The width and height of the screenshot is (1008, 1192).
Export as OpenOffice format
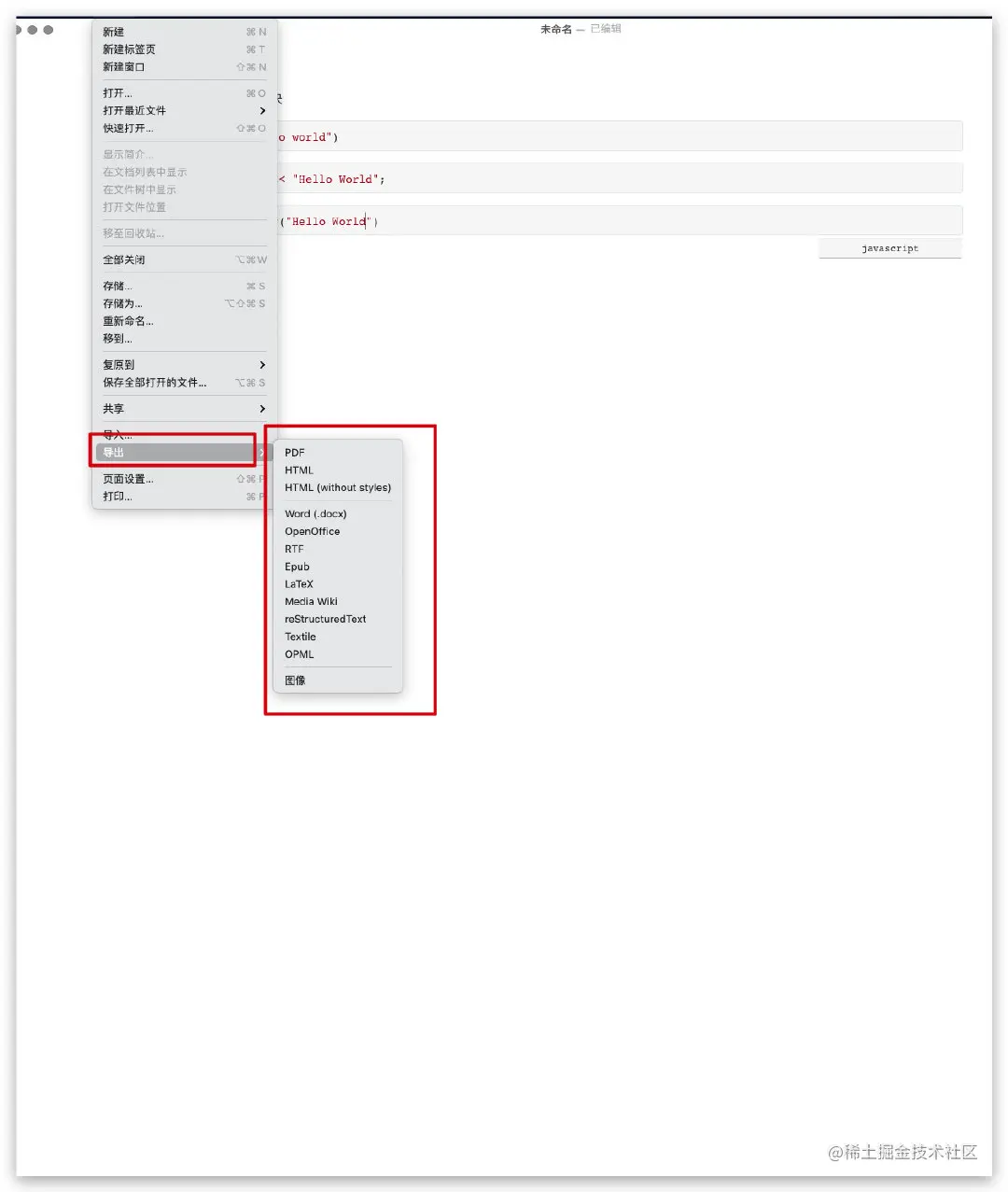[338, 531]
